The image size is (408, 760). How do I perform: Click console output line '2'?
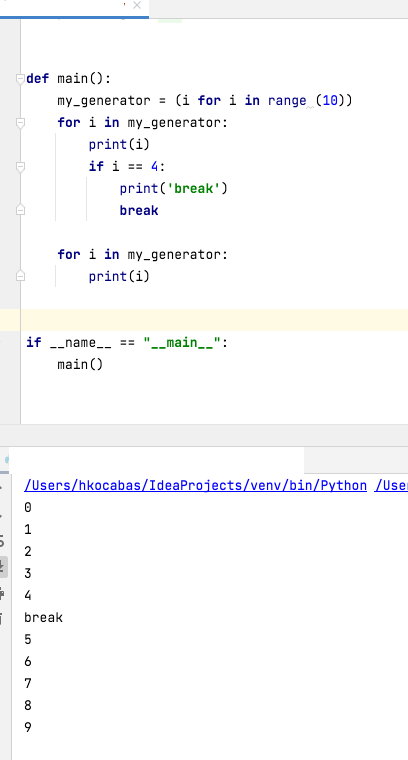[28, 552]
